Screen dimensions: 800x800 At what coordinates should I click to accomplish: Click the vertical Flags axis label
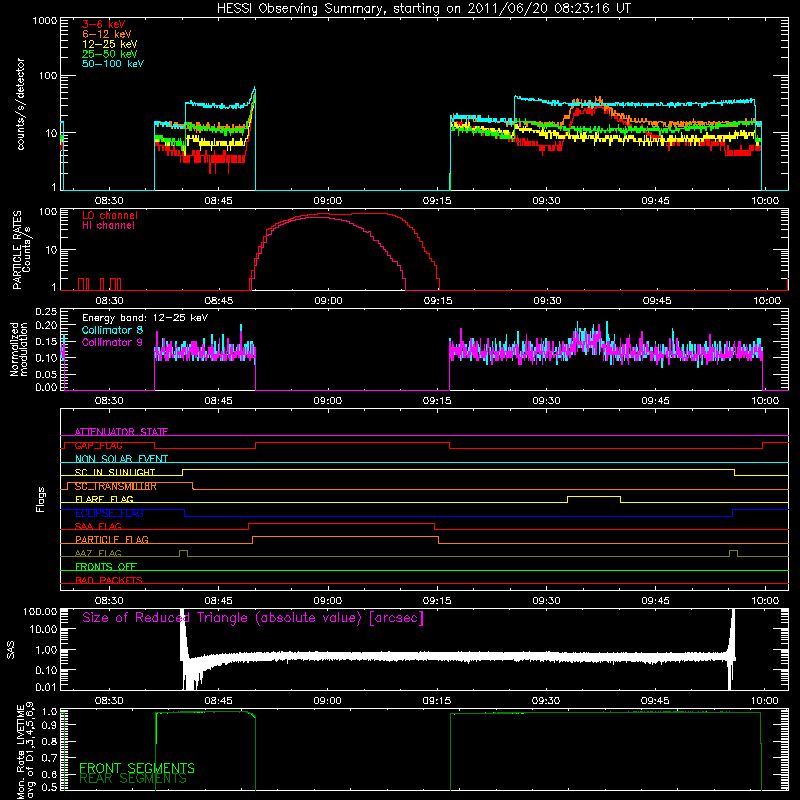tap(41, 499)
